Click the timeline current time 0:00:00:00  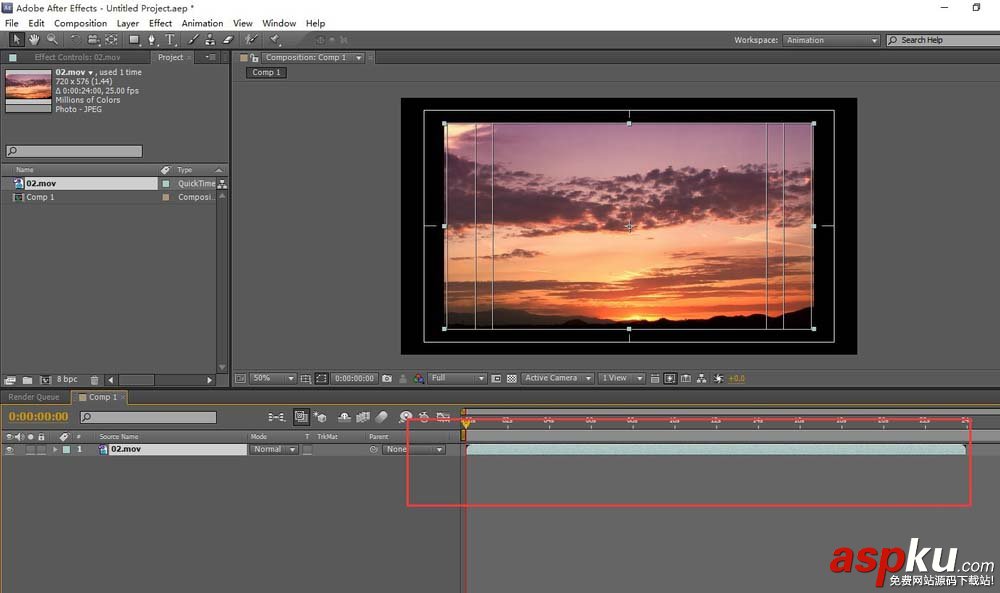(x=39, y=417)
